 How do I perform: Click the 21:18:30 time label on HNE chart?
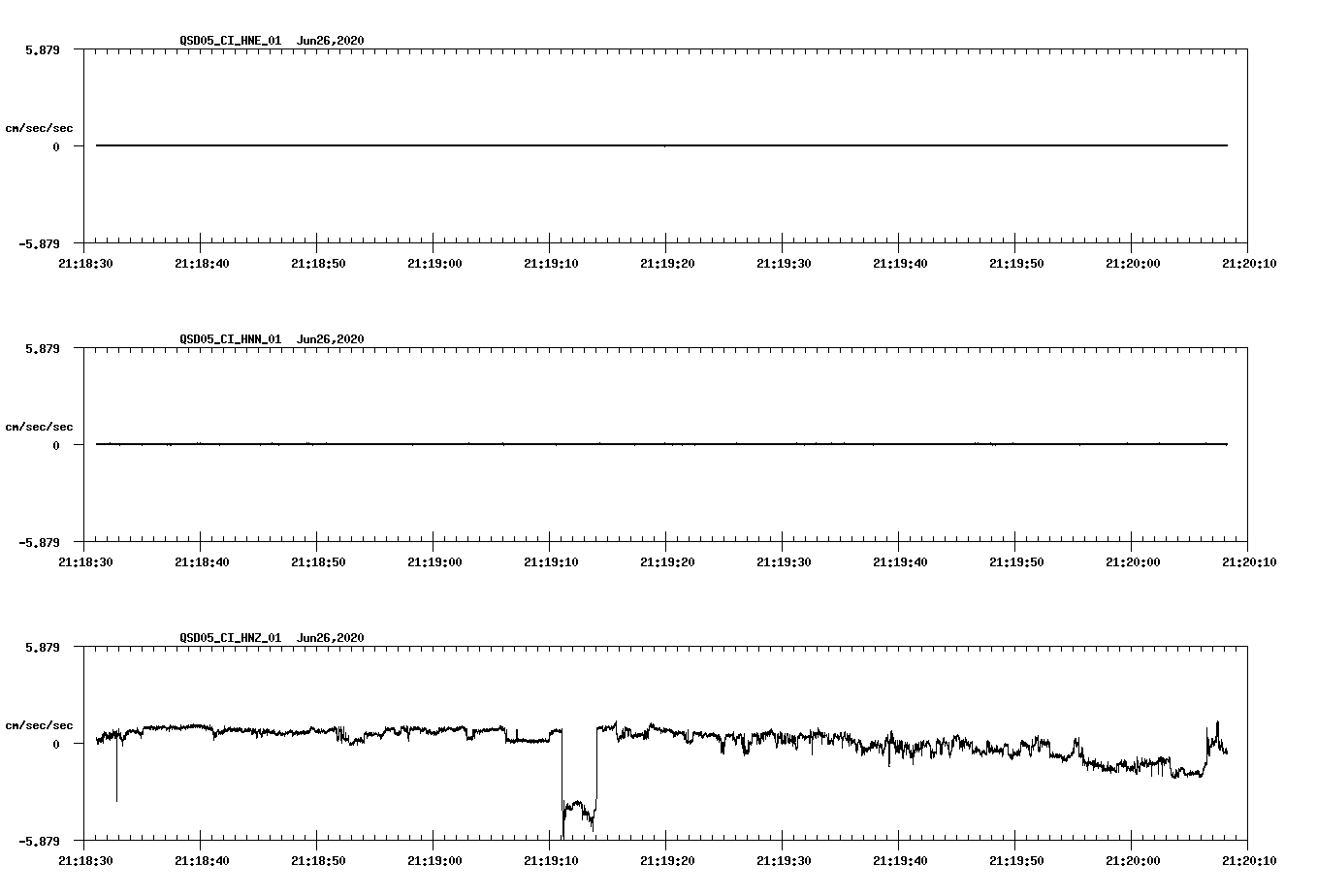tap(85, 263)
